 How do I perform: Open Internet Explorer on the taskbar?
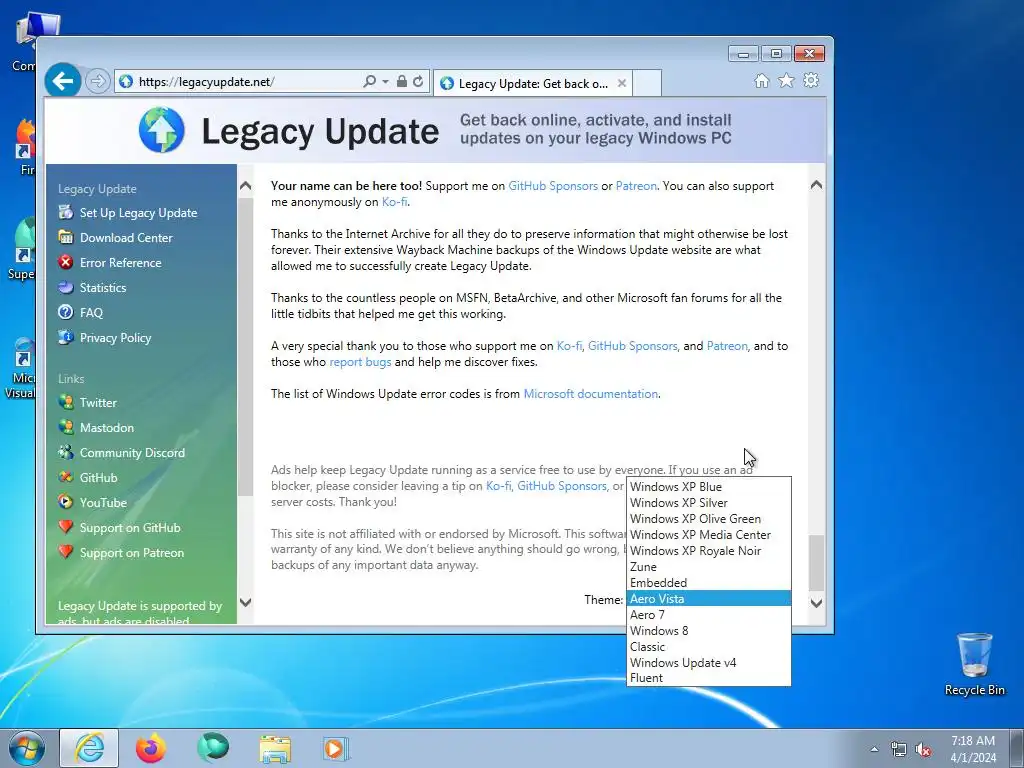(89, 748)
